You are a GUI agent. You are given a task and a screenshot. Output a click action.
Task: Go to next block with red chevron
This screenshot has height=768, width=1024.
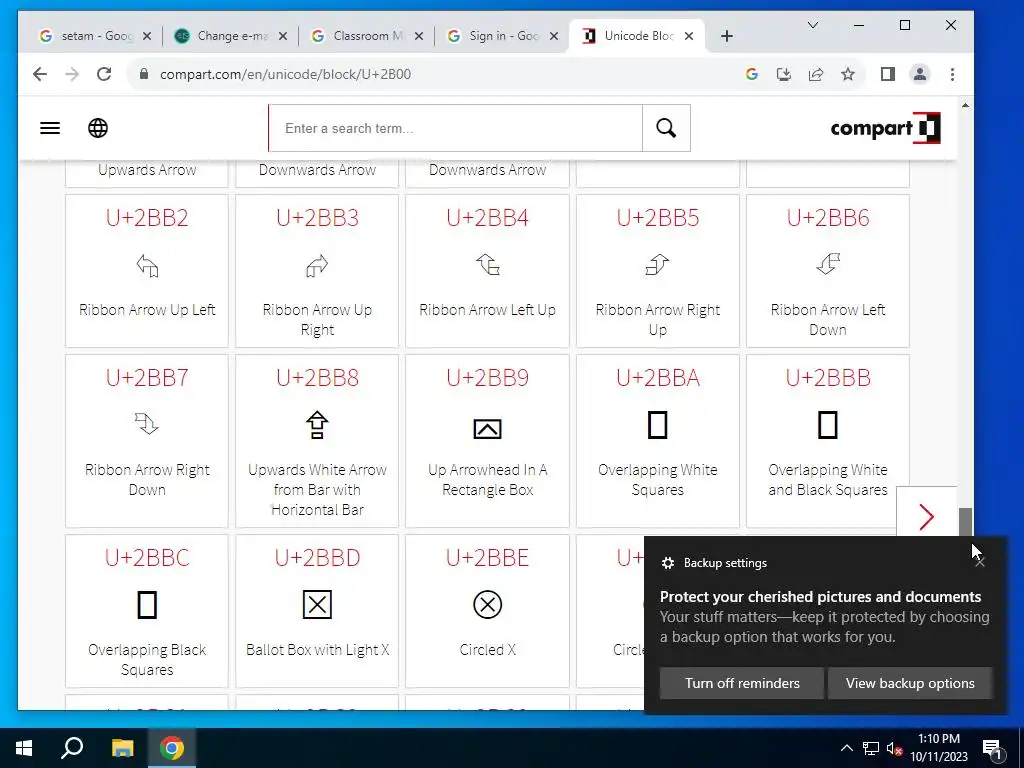pos(927,517)
